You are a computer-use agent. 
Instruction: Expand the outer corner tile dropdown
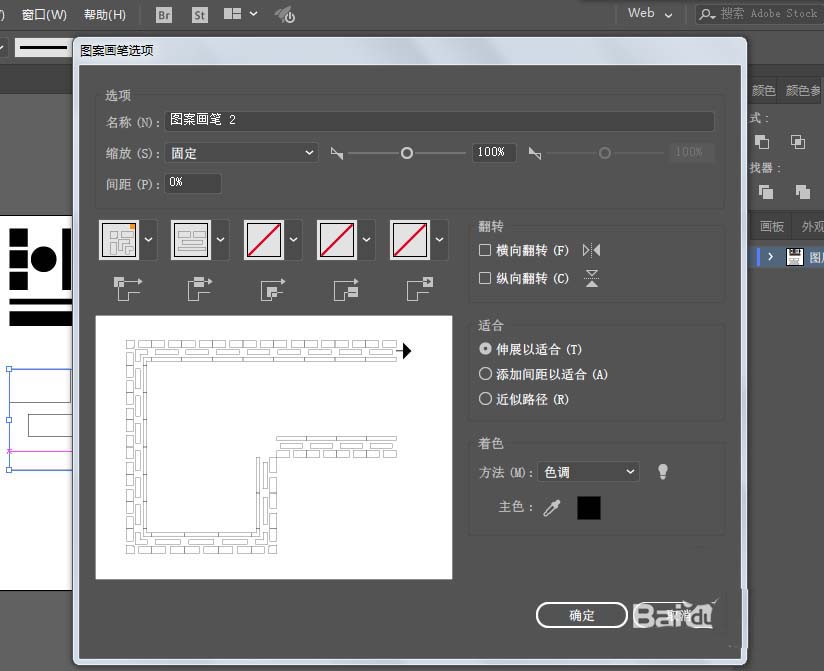[148, 240]
